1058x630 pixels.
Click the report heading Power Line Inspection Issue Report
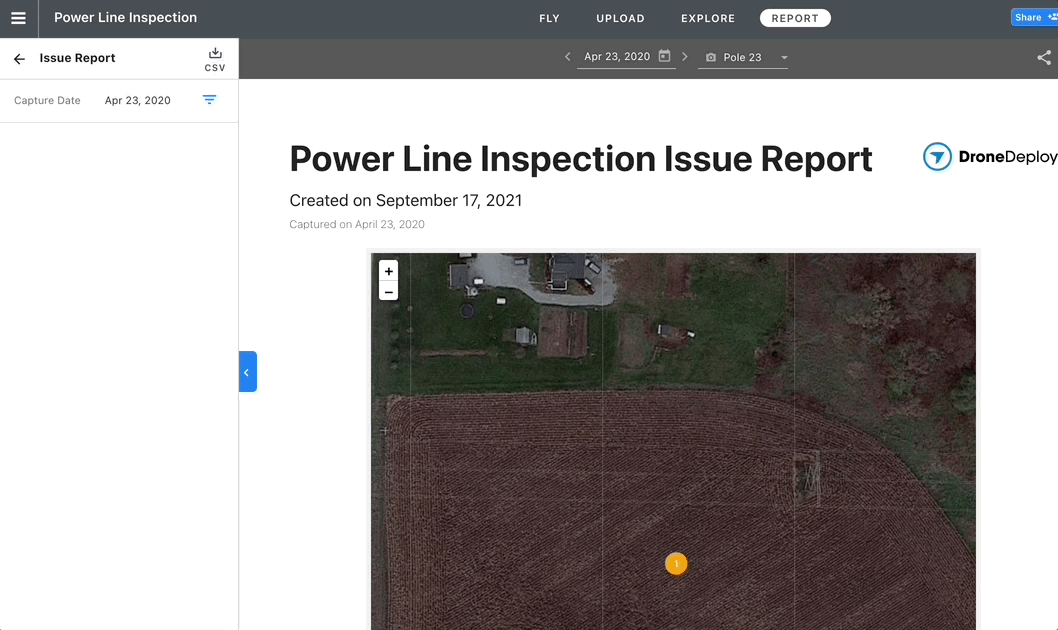(580, 159)
